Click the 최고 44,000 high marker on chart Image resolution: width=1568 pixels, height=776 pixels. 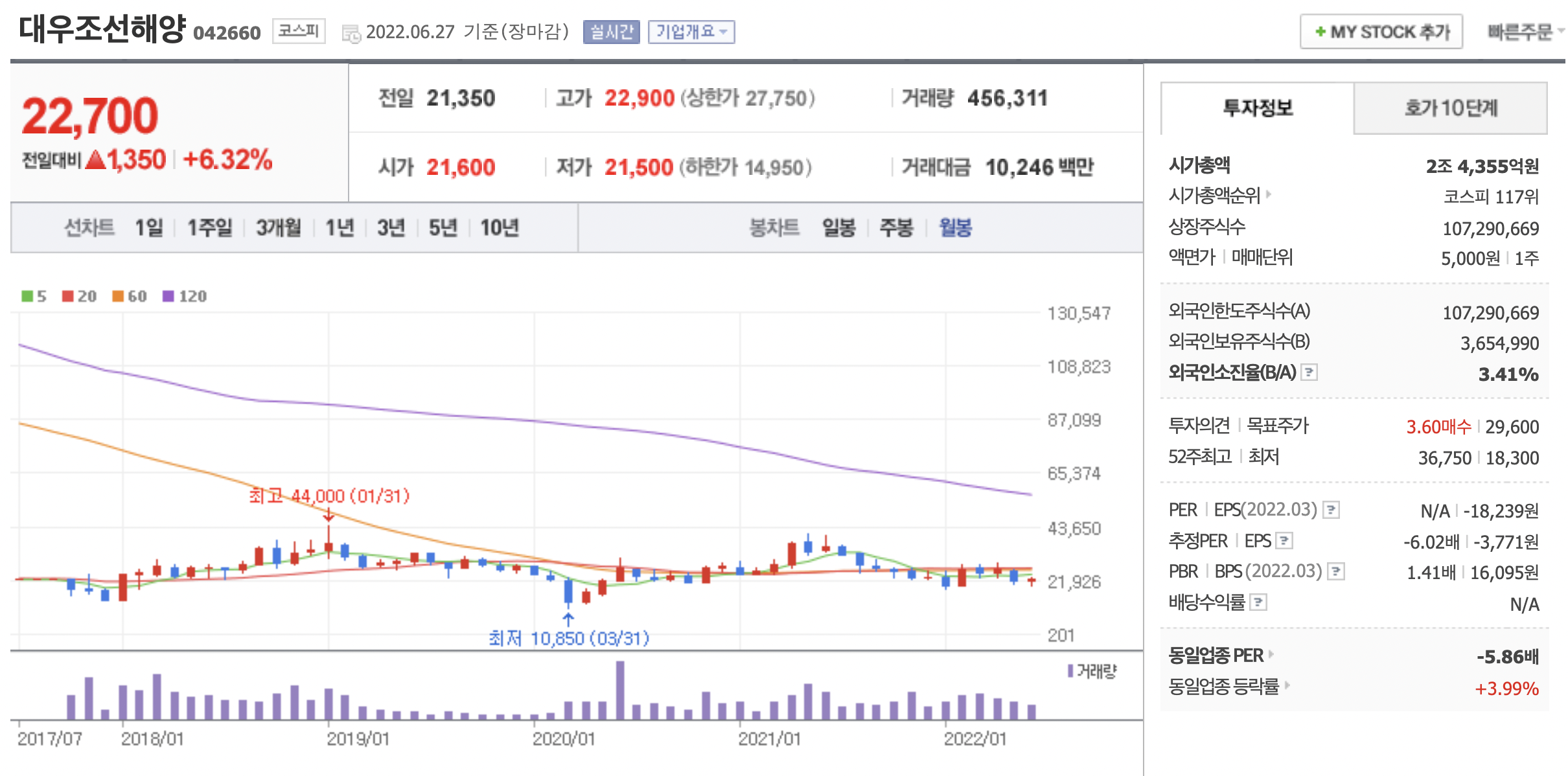point(329,497)
